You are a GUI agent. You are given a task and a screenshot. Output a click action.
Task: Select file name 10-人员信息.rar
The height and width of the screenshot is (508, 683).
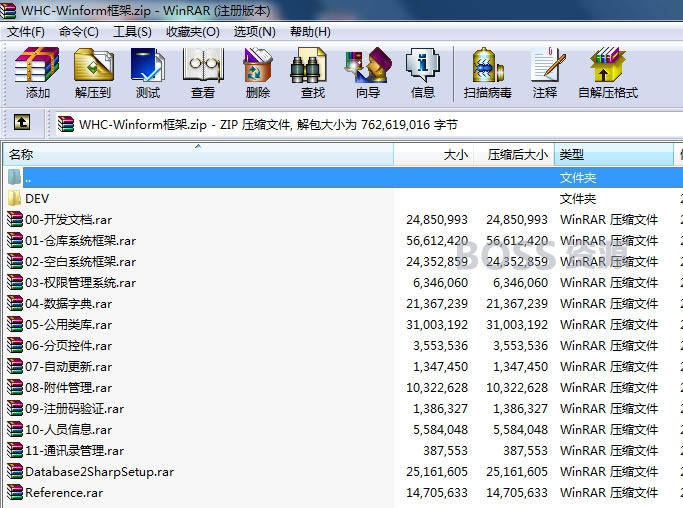pos(68,429)
